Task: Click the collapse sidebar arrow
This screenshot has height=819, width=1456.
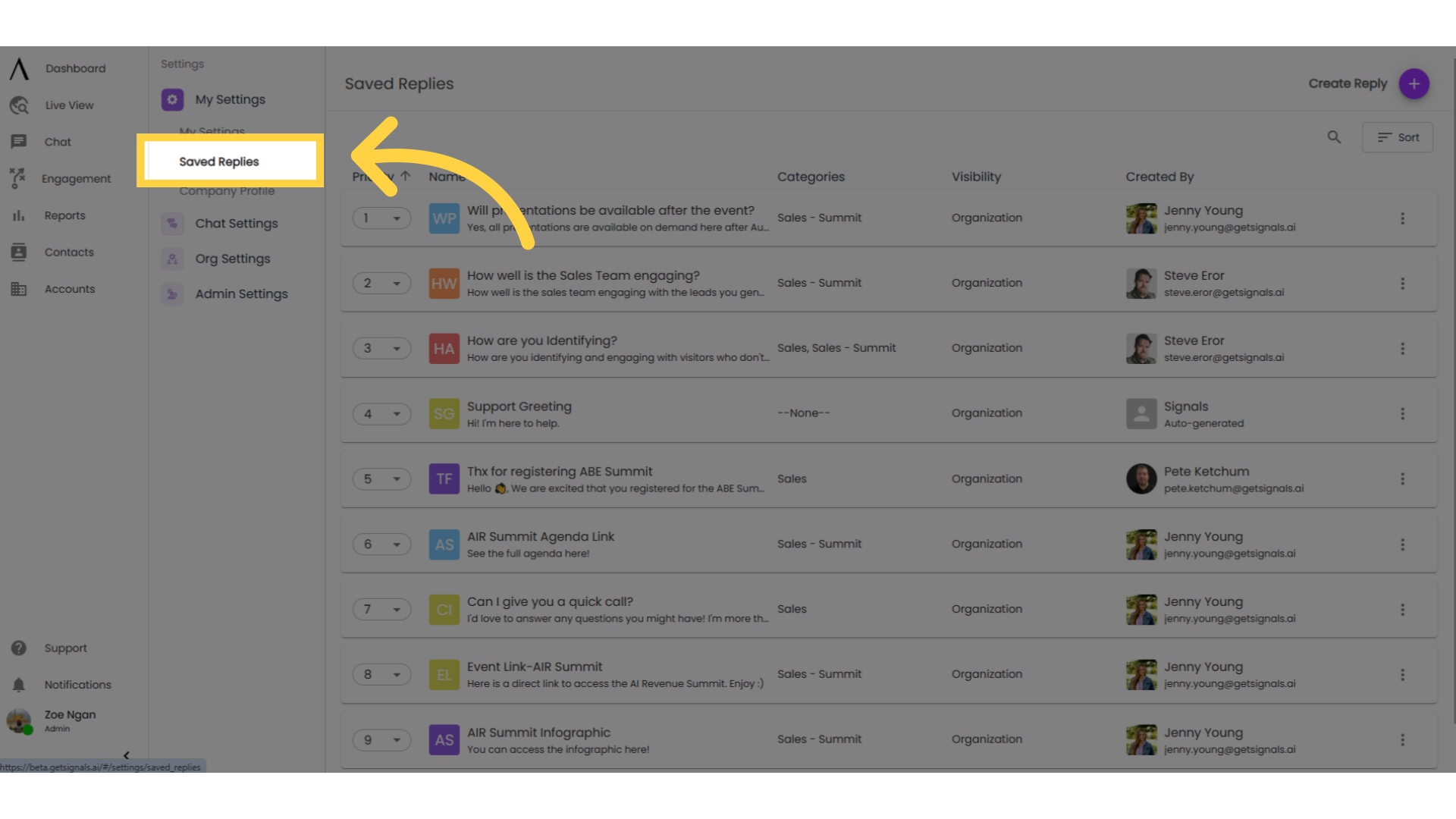Action: (126, 755)
